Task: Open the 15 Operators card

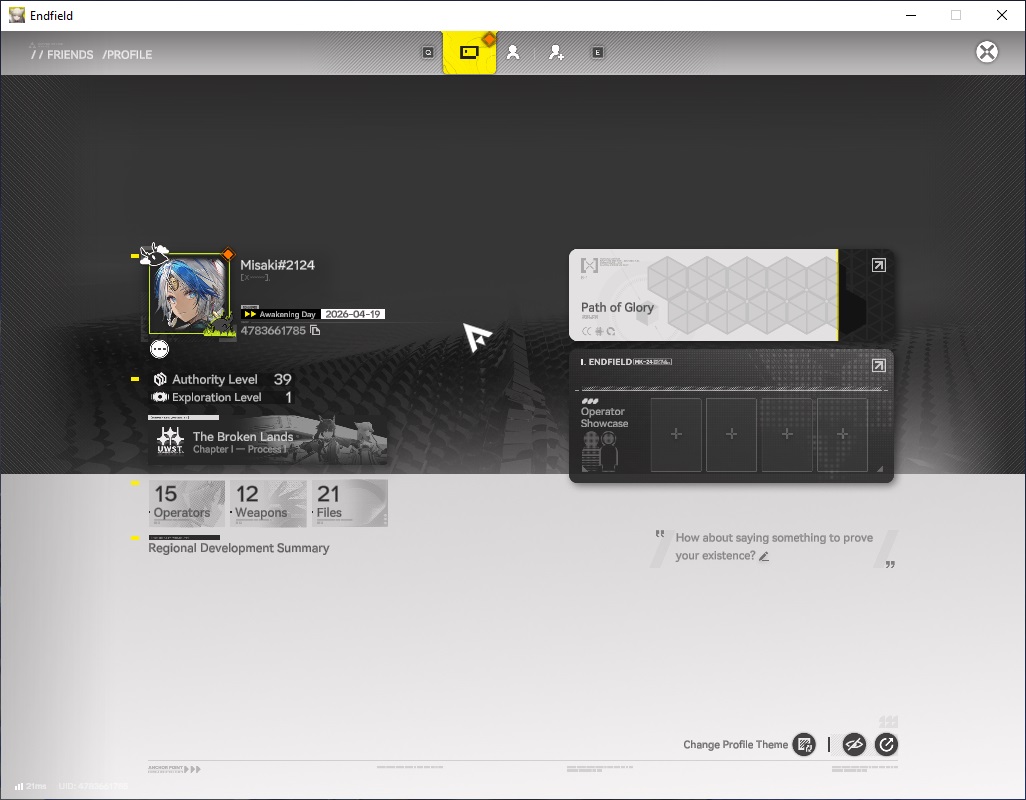Action: point(187,503)
